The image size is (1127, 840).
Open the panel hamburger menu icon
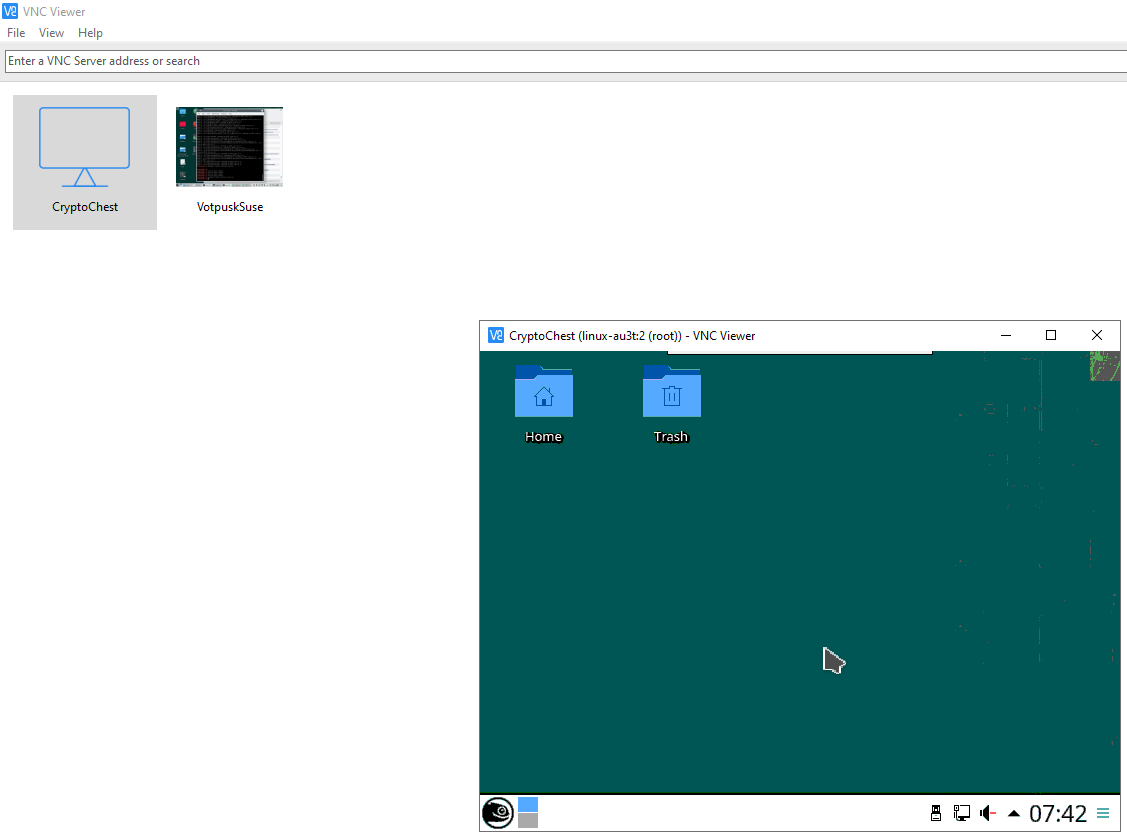tap(1103, 813)
